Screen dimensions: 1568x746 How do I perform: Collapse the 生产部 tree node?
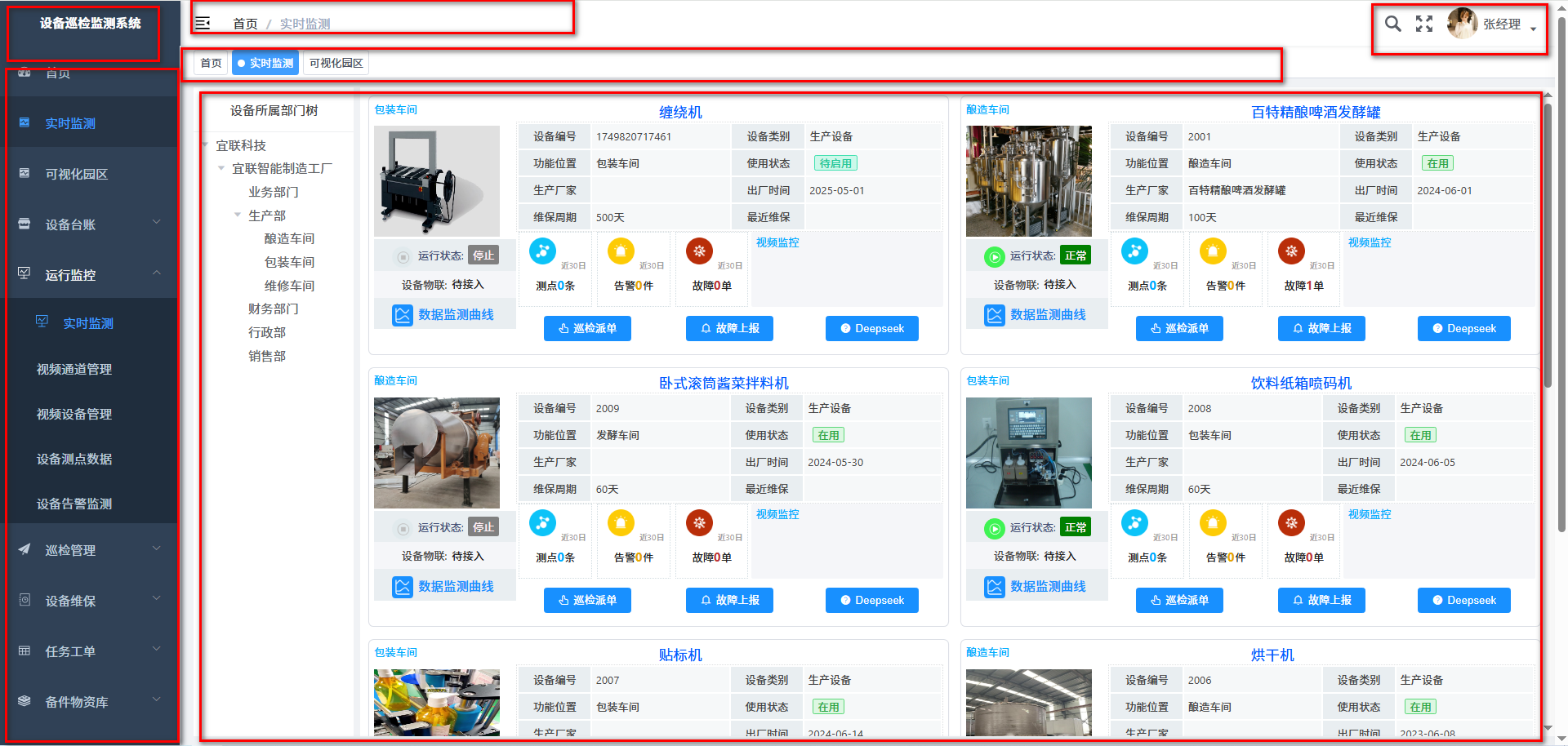point(238,215)
